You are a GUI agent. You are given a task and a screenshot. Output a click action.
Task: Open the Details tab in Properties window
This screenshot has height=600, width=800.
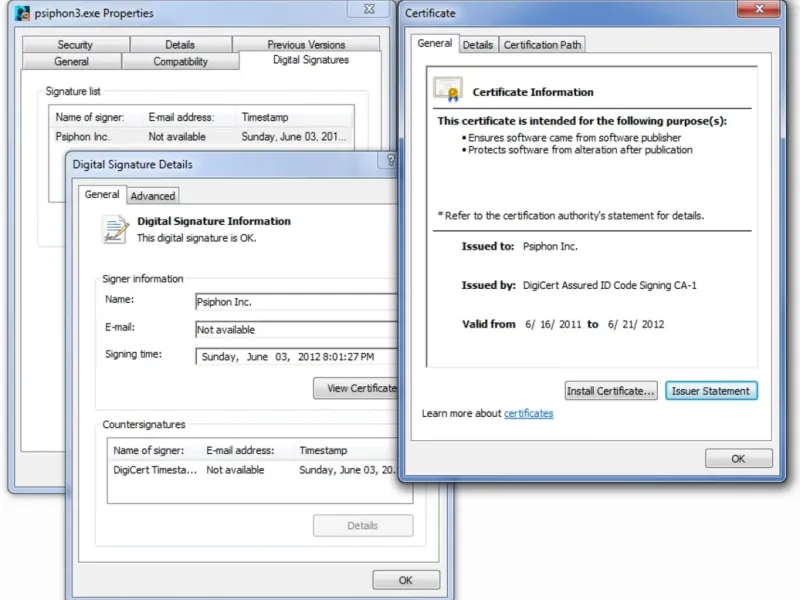click(x=180, y=44)
